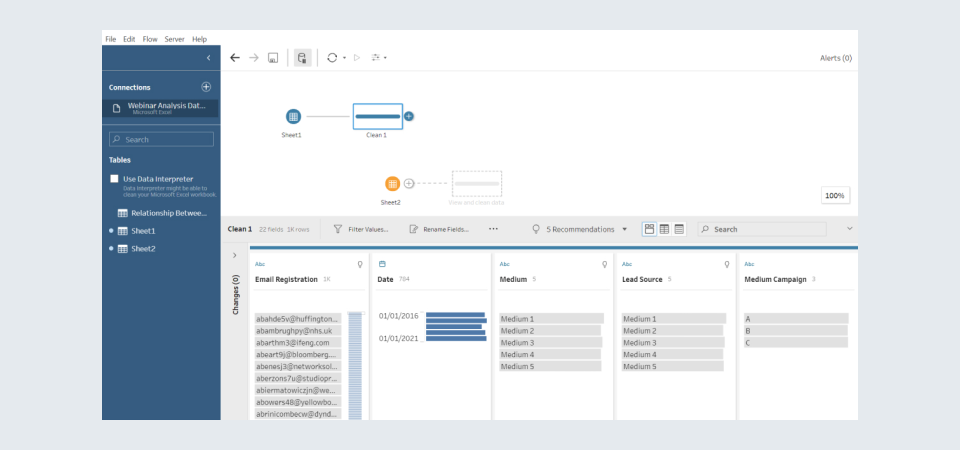Open the 100% zoom level control
This screenshot has height=450, width=960.
(x=835, y=195)
